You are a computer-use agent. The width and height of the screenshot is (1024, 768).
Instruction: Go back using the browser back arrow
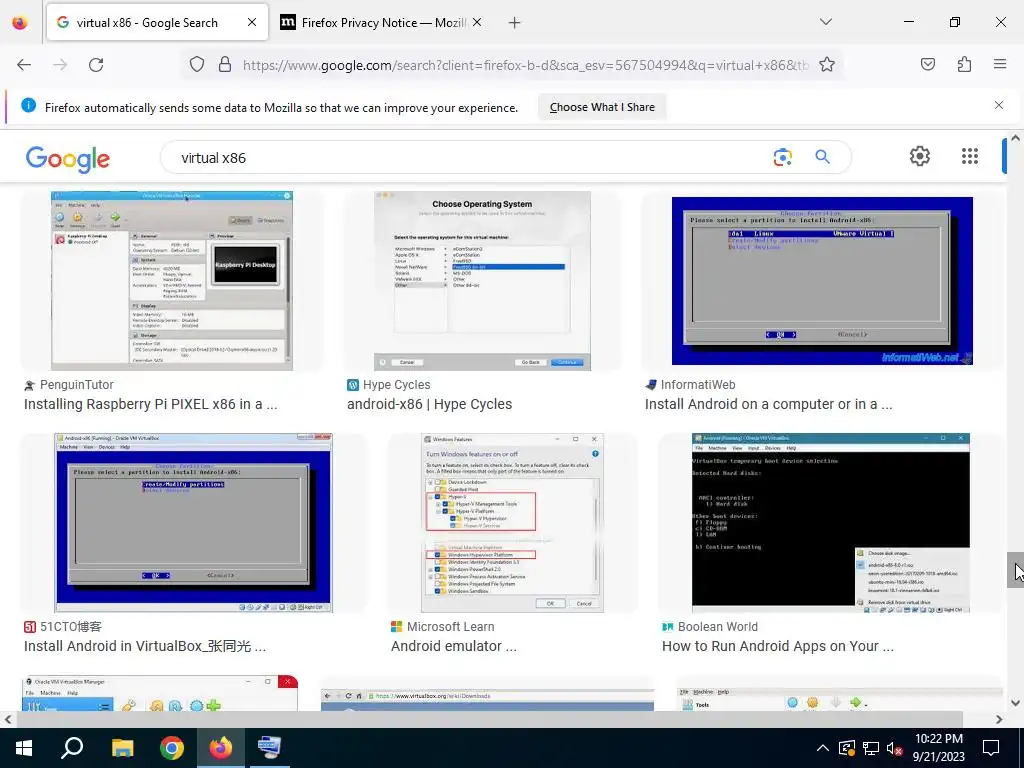[x=24, y=65]
